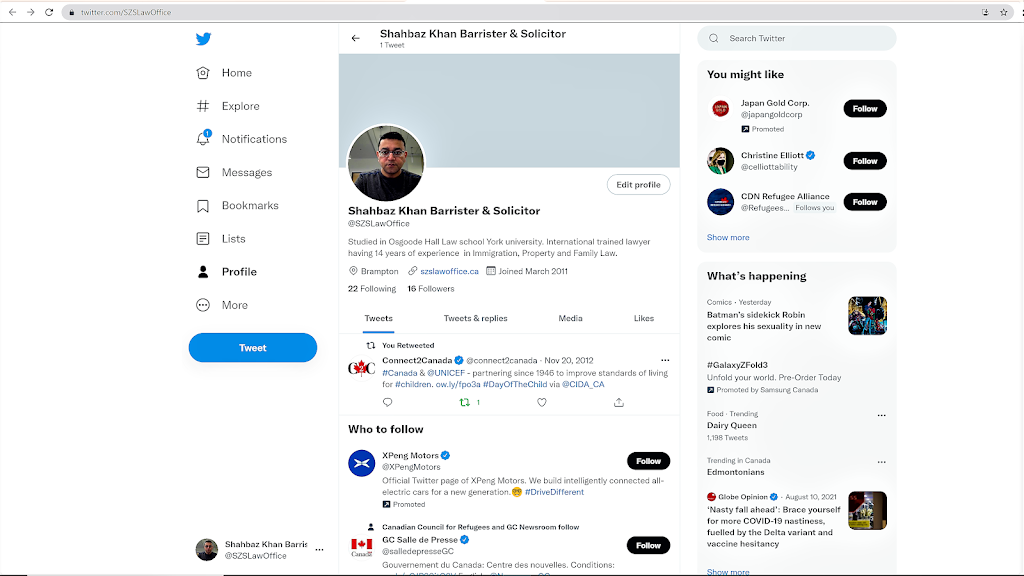The image size is (1024, 576).
Task: Follow GC Salle de Presse
Action: coord(648,545)
